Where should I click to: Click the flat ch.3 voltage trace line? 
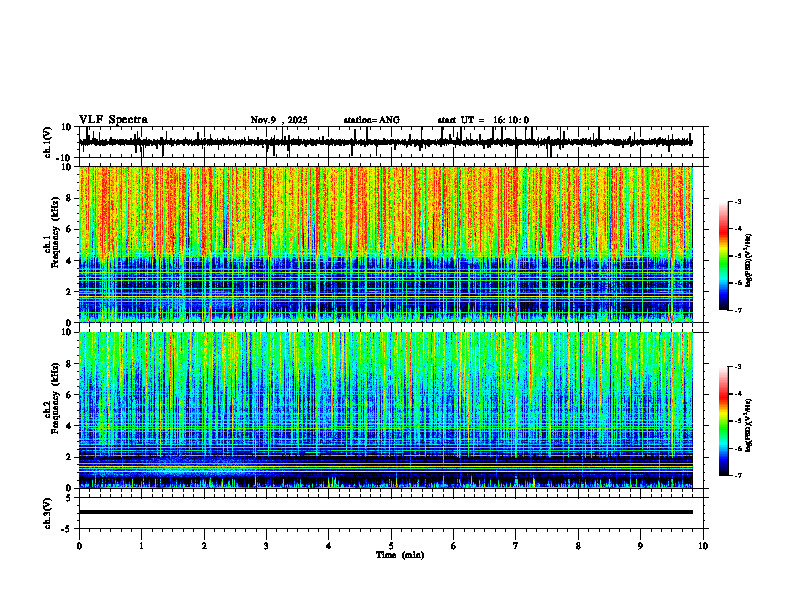(x=385, y=512)
